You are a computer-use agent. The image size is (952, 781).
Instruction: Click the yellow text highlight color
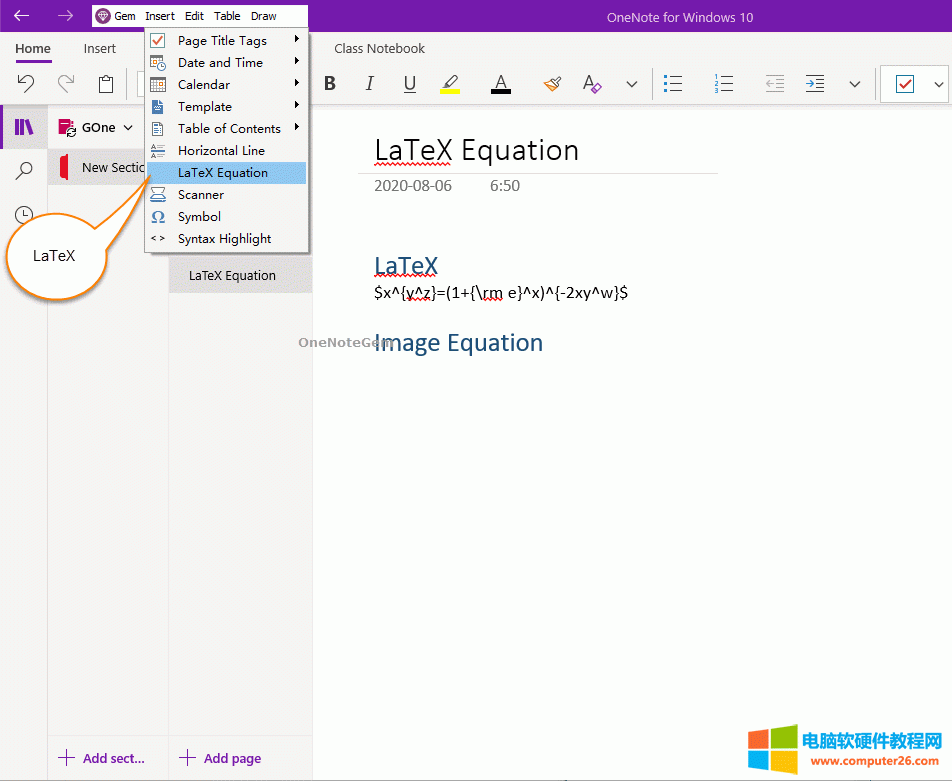click(x=450, y=84)
